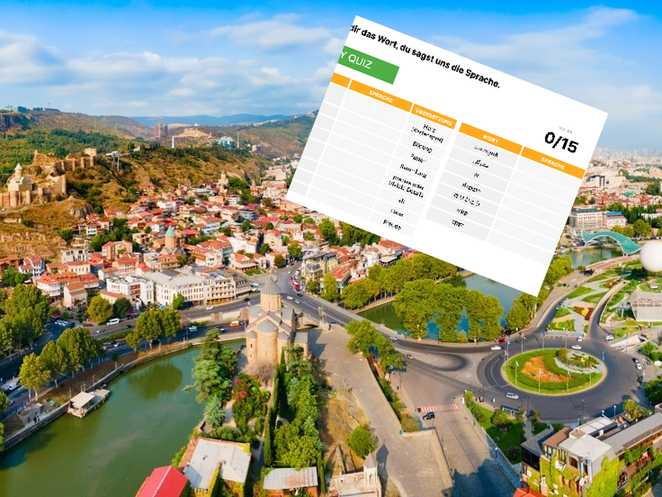Click the "Haus" translation cell
Viewport: 662px width, 497px height.
(x=398, y=212)
